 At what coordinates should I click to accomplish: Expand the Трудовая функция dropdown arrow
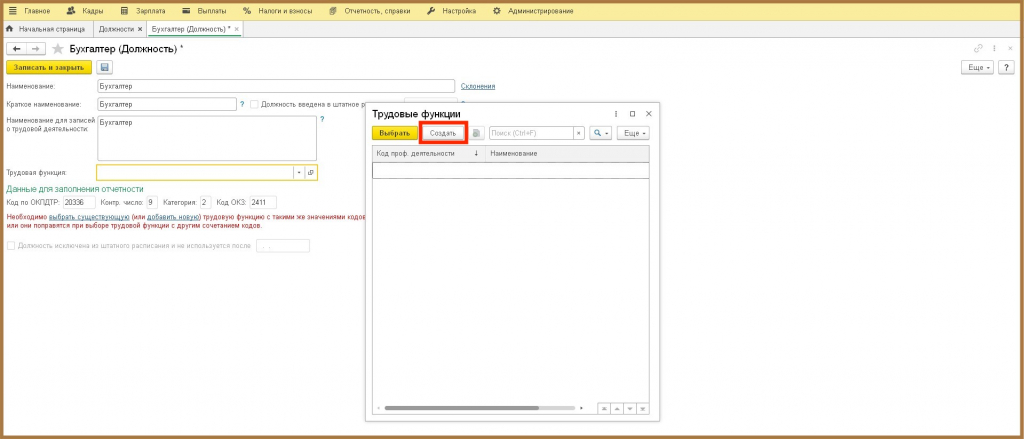299,172
